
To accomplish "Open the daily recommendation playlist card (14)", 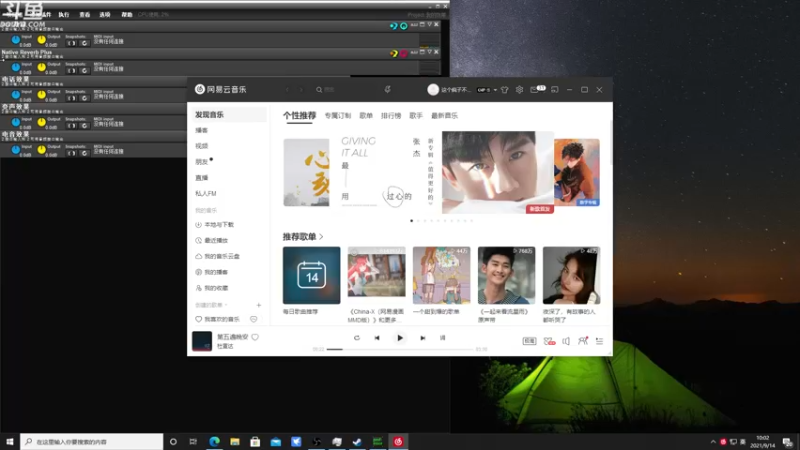I will point(312,276).
